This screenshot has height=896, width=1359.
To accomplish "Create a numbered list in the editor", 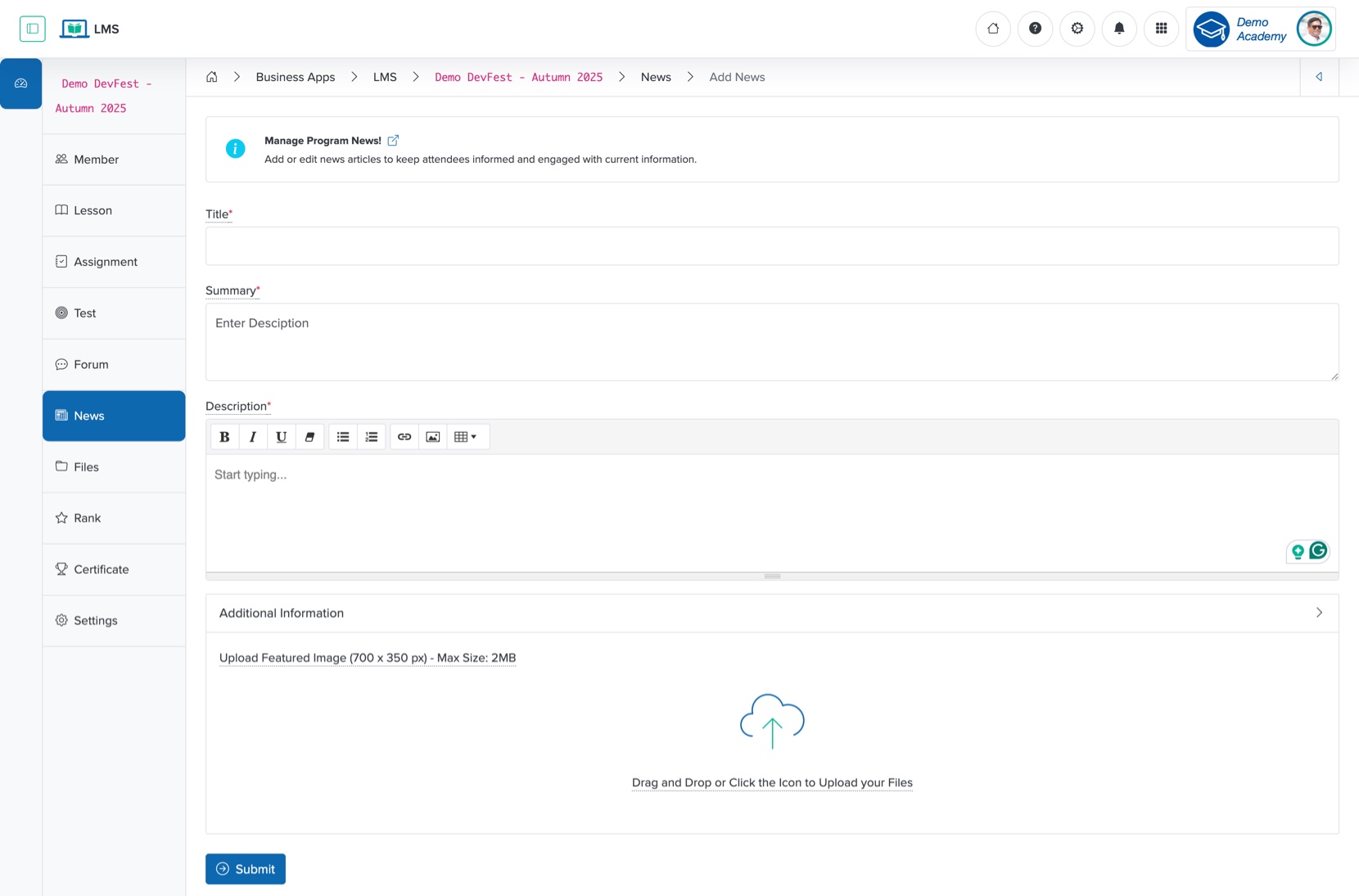I will [372, 437].
